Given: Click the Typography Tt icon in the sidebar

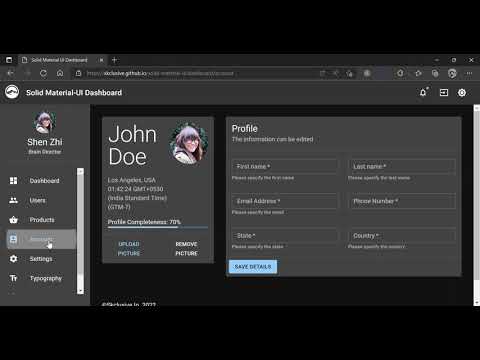Looking at the screenshot, I should 13,278.
